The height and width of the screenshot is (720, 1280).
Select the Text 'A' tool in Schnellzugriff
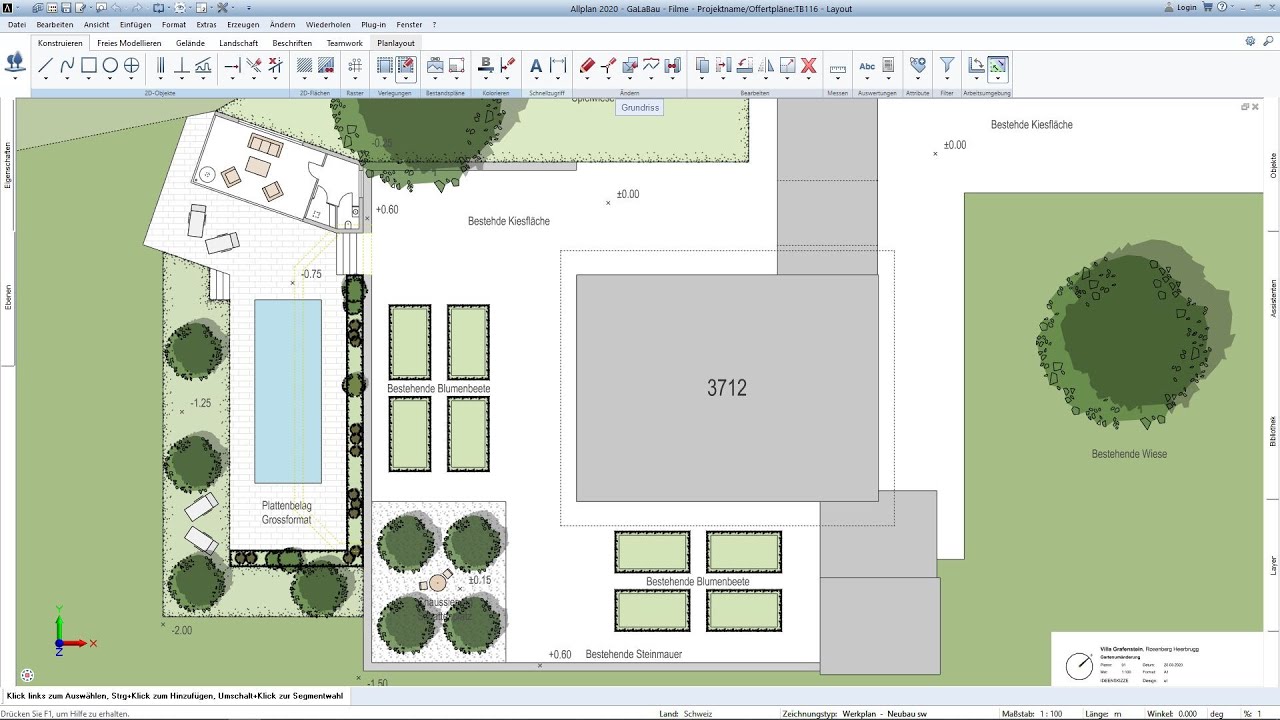click(x=535, y=66)
